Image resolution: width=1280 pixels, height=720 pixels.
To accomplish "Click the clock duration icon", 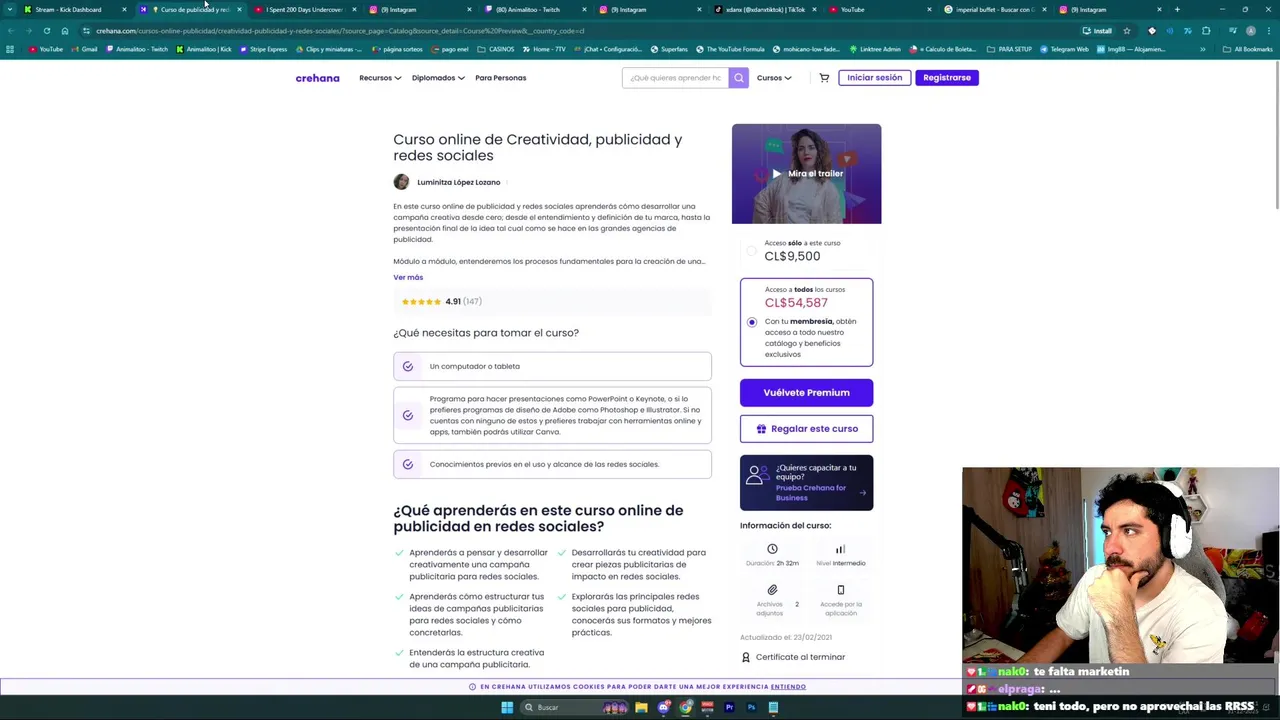I will pos(772,549).
